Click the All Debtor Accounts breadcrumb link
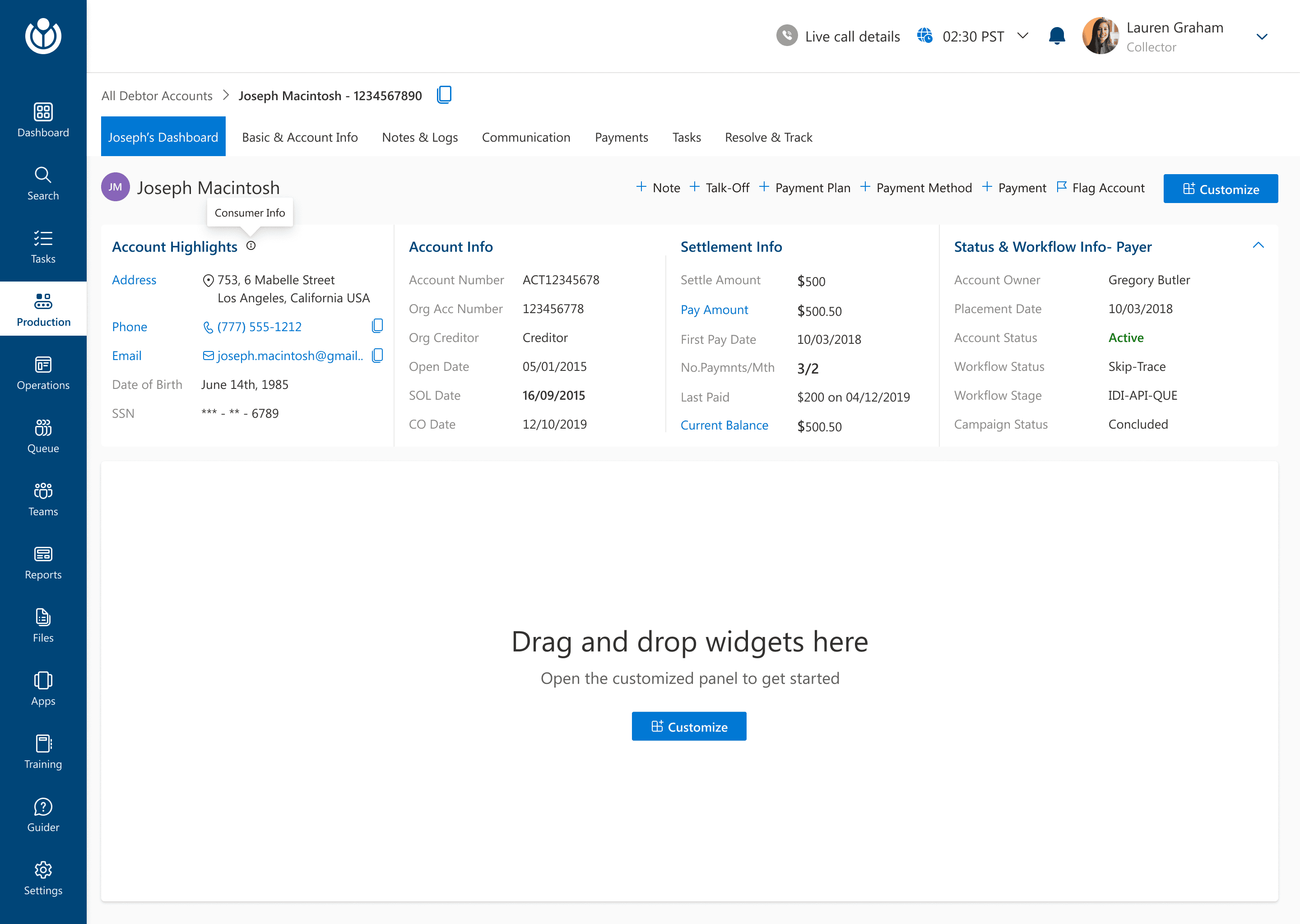The width and height of the screenshot is (1300, 924). (x=157, y=96)
